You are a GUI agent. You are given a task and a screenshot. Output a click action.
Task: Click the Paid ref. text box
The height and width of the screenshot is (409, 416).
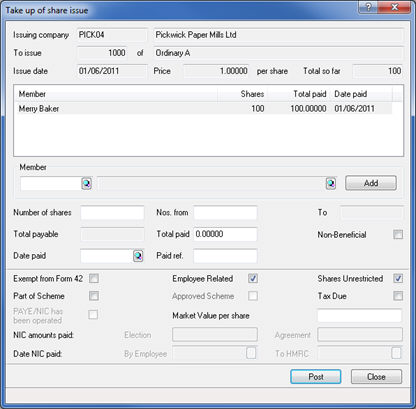(225, 256)
